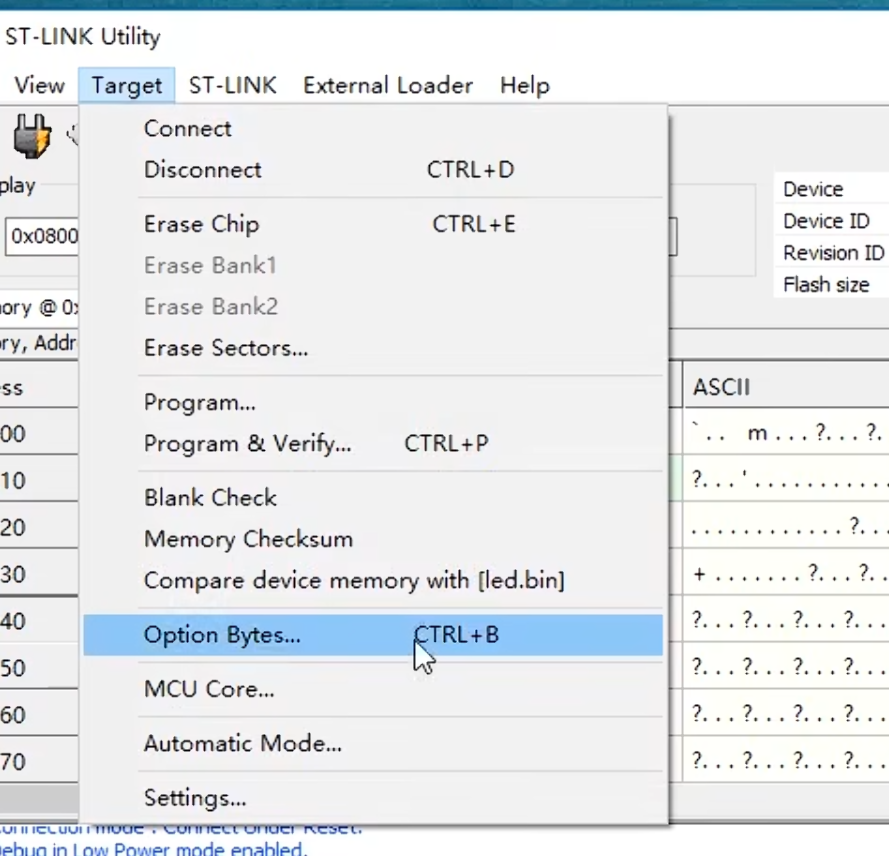Open Erase Sectors... dialog
The image size is (889, 856).
(x=372, y=348)
